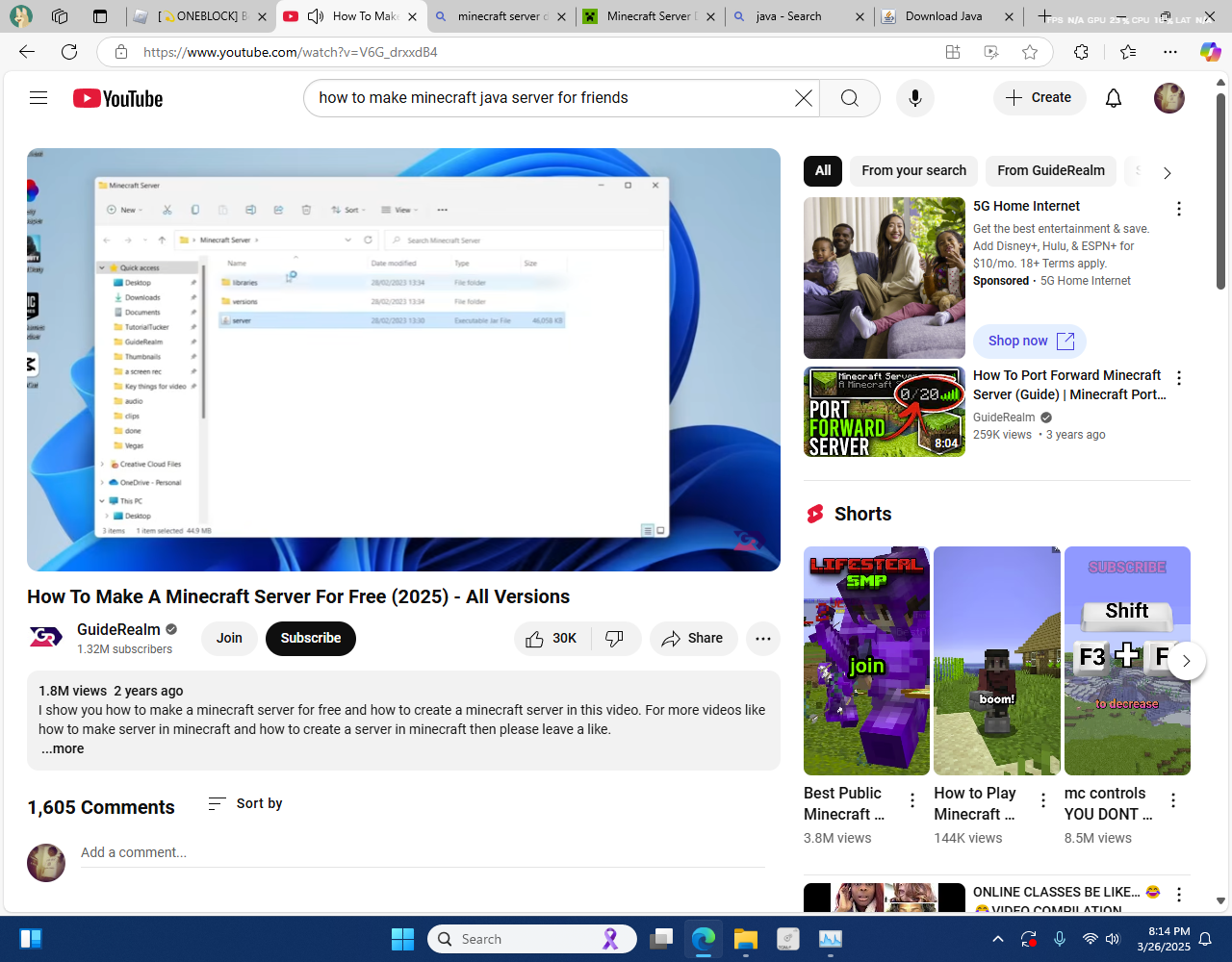
Task: Focus the Add a comment field
Action: [x=423, y=852]
